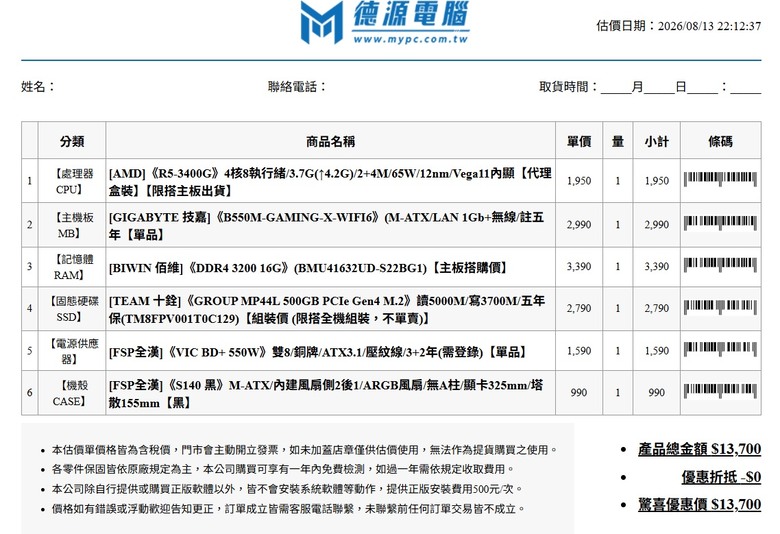Click the www.mypc.com.tw website address

(410, 39)
